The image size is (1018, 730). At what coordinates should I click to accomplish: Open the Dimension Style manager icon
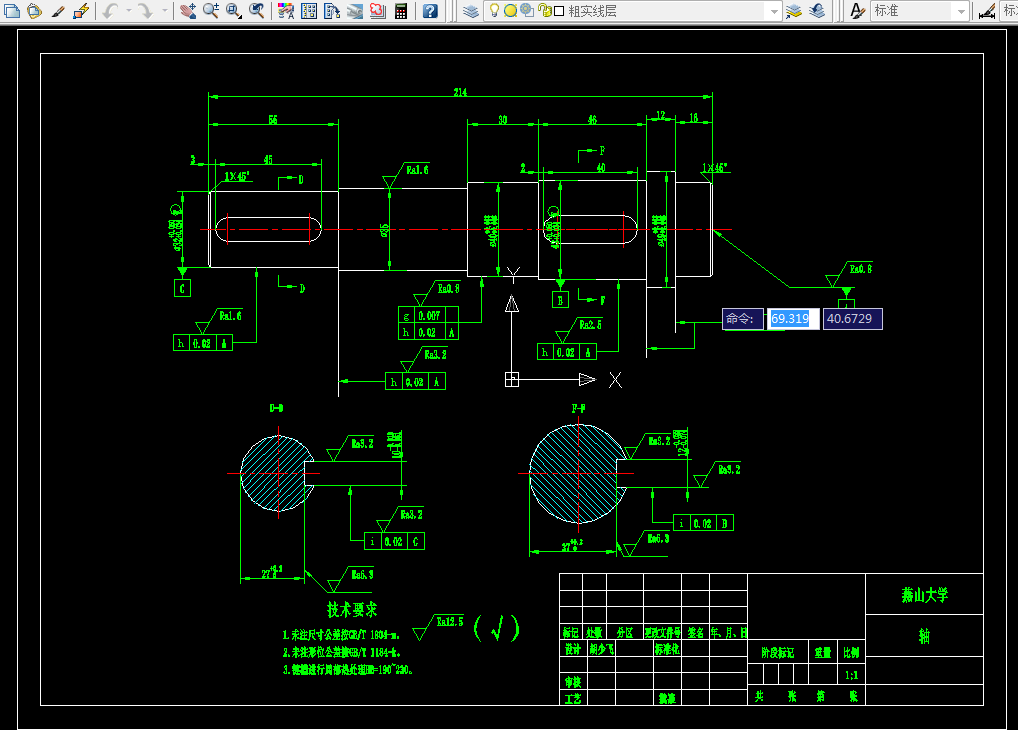[987, 11]
